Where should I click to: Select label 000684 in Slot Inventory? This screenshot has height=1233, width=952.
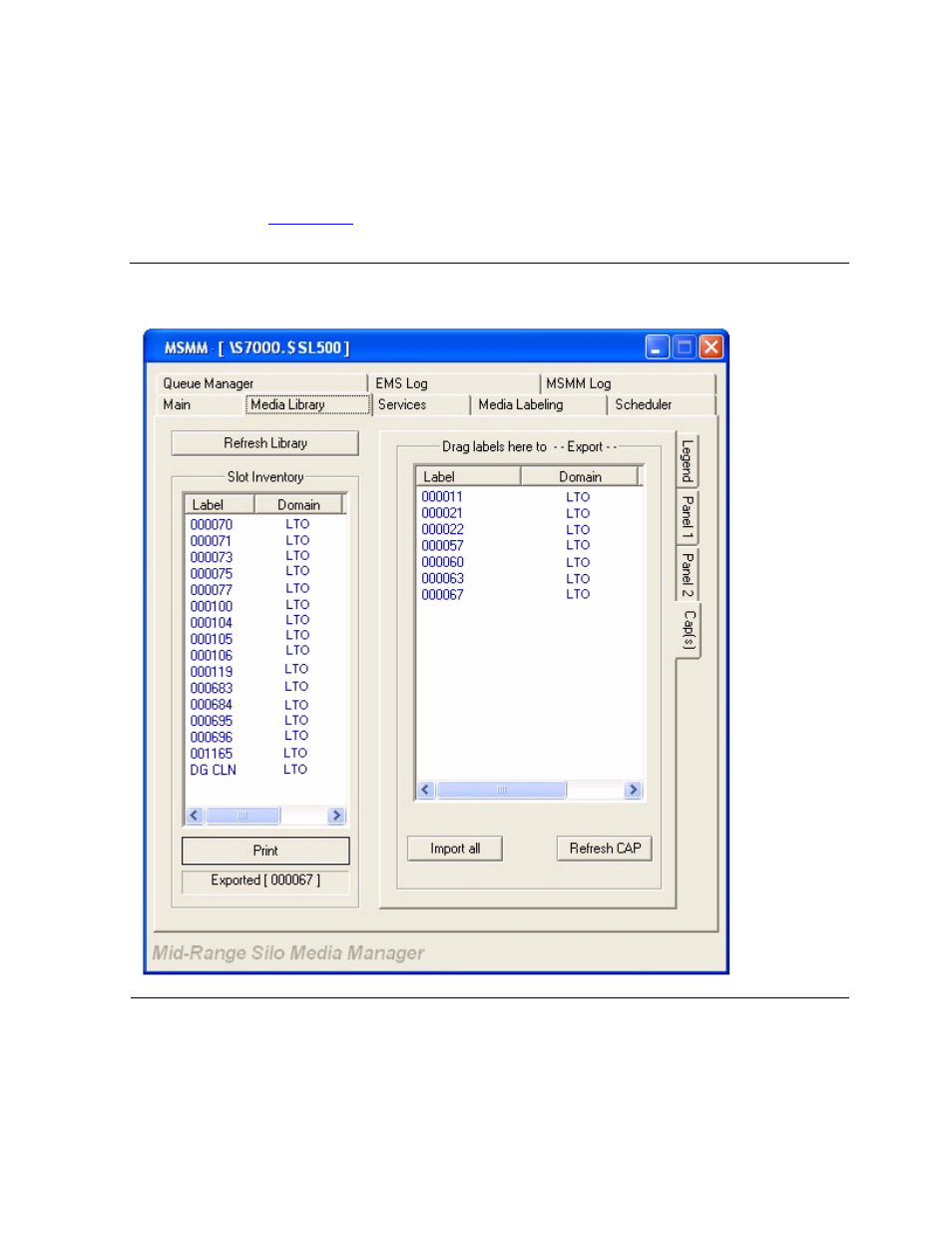(x=212, y=705)
